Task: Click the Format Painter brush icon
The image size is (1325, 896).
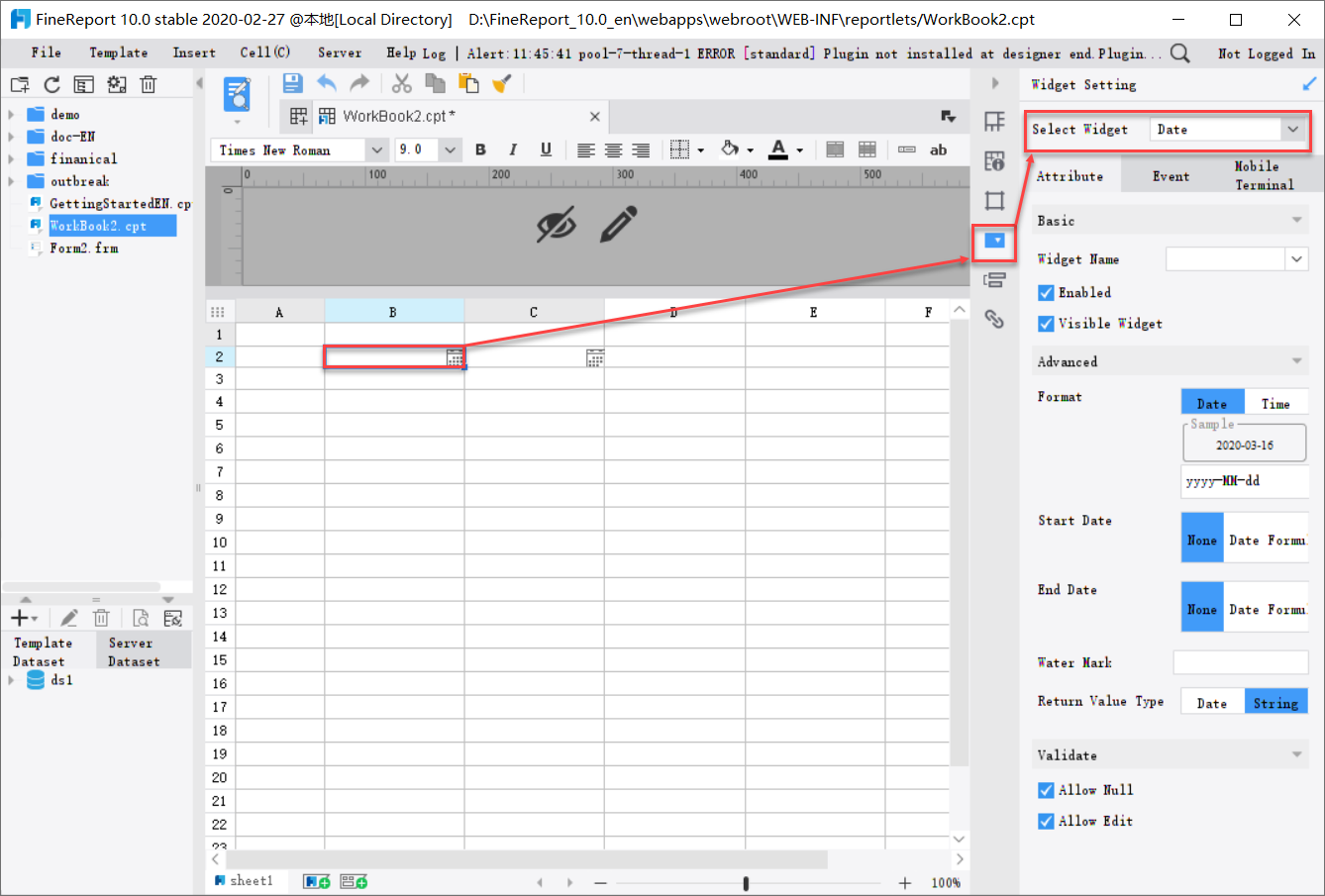Action: click(502, 83)
